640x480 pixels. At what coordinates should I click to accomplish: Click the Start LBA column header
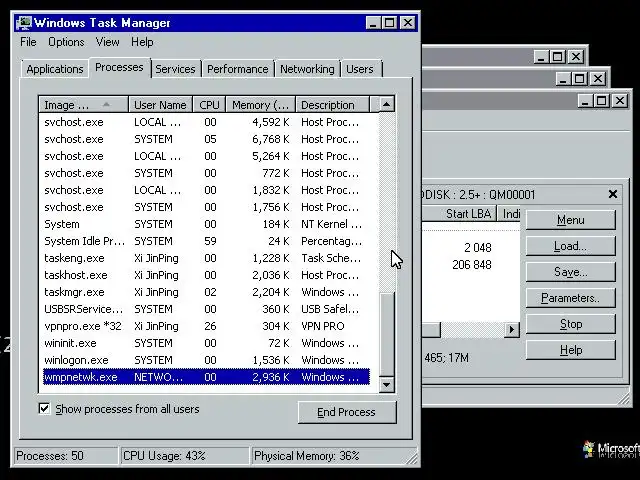pyautogui.click(x=459, y=213)
